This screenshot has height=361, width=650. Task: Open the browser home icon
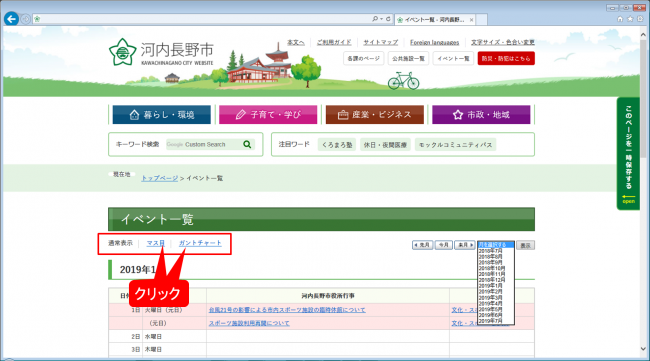click(x=620, y=19)
